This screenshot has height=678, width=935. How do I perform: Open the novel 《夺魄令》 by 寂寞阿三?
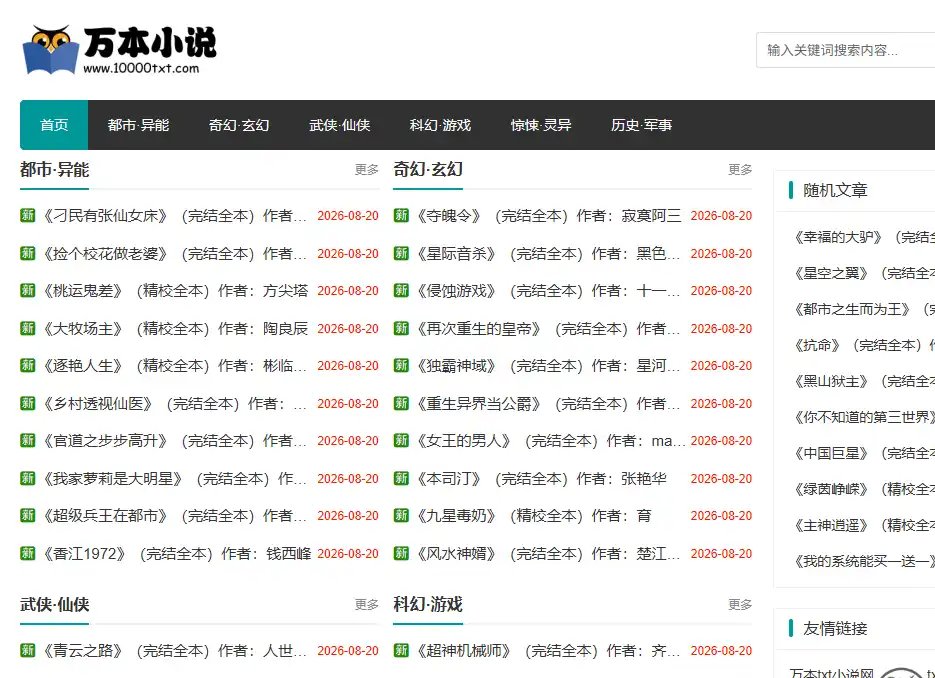coord(547,215)
